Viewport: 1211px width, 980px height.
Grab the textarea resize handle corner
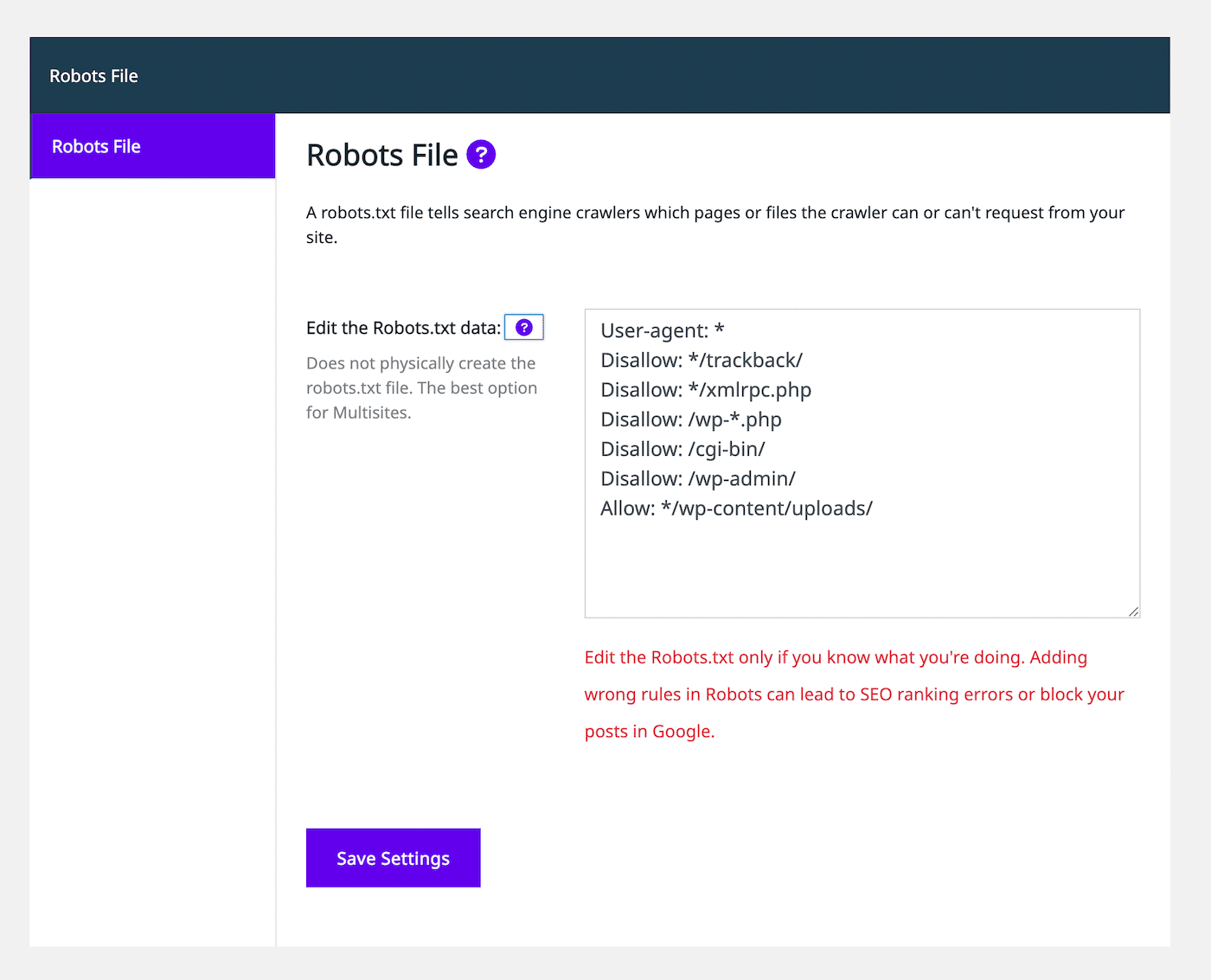[1132, 611]
